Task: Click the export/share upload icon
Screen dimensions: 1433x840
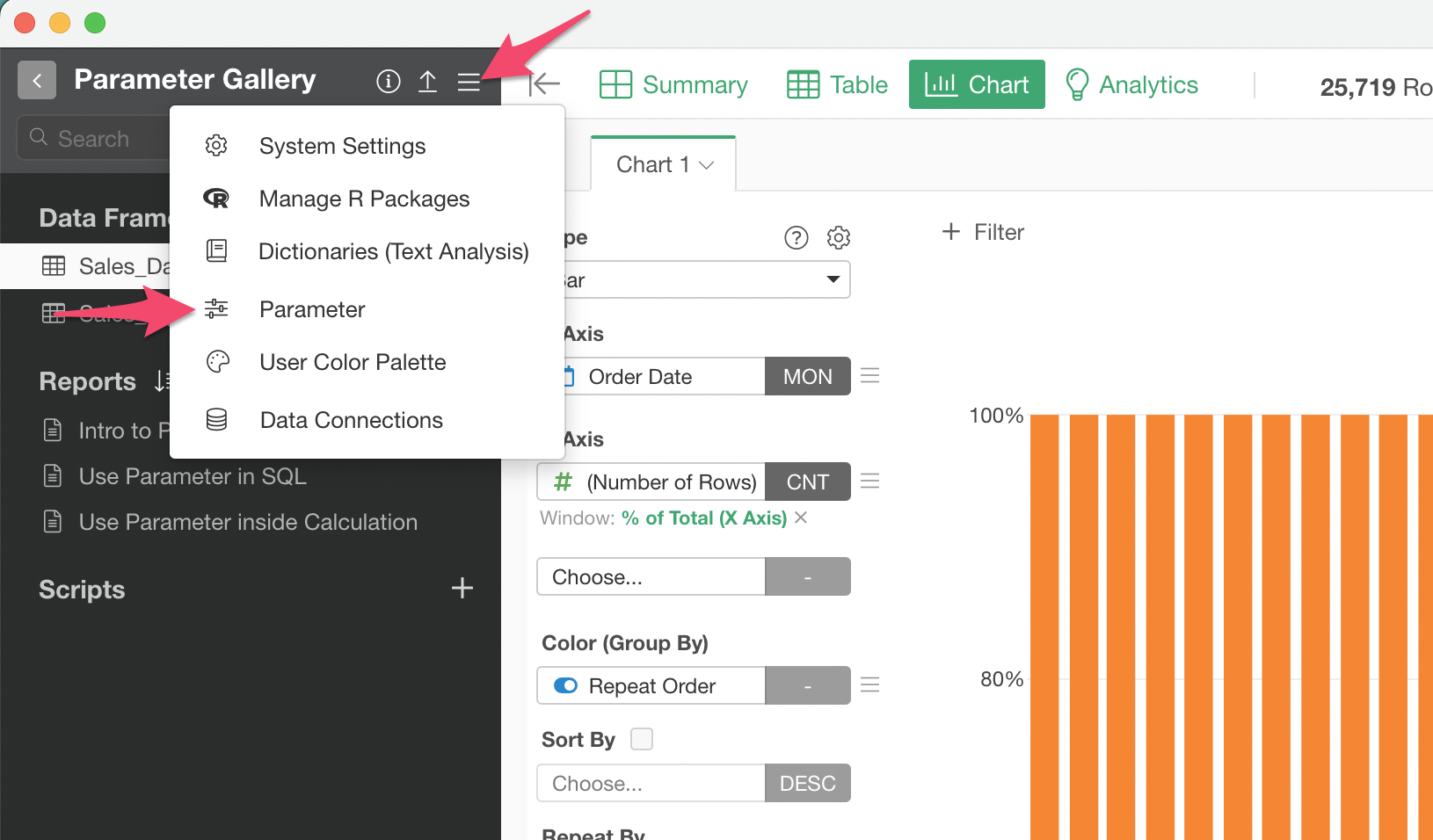Action: click(x=427, y=82)
